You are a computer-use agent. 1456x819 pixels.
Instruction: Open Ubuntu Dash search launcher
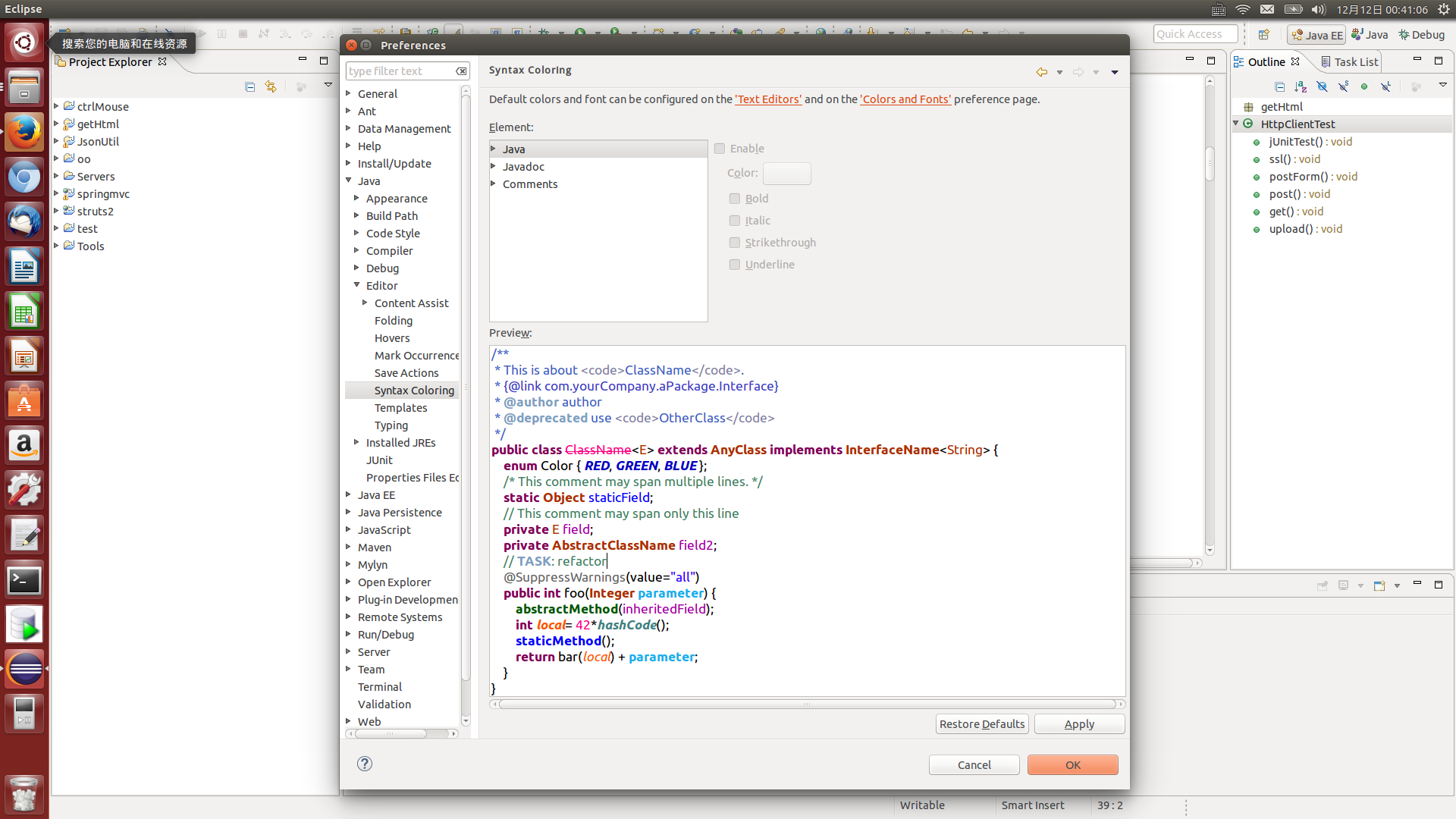(24, 42)
